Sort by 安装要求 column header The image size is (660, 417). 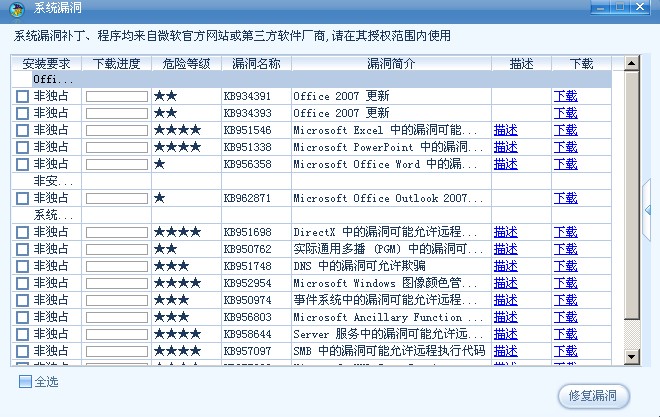tap(46, 64)
